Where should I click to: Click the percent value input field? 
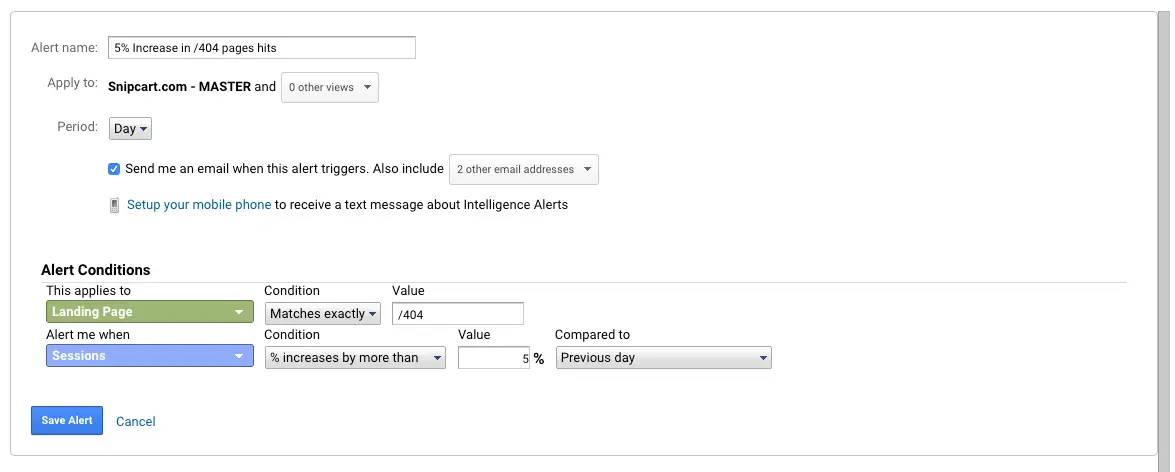[x=494, y=357]
